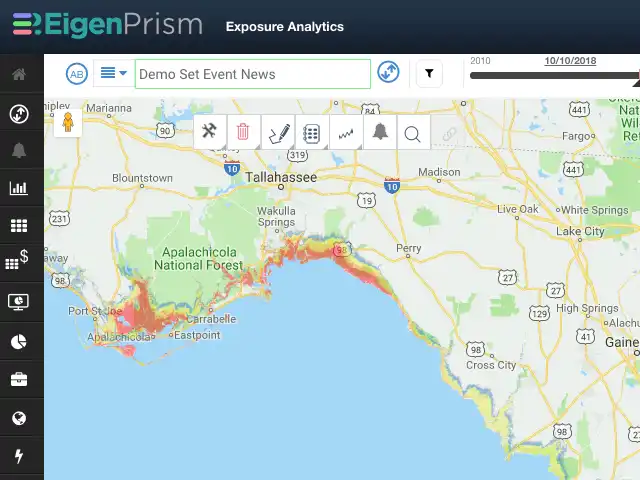Open the bar chart analytics icon
The width and height of the screenshot is (640, 480).
click(19, 188)
